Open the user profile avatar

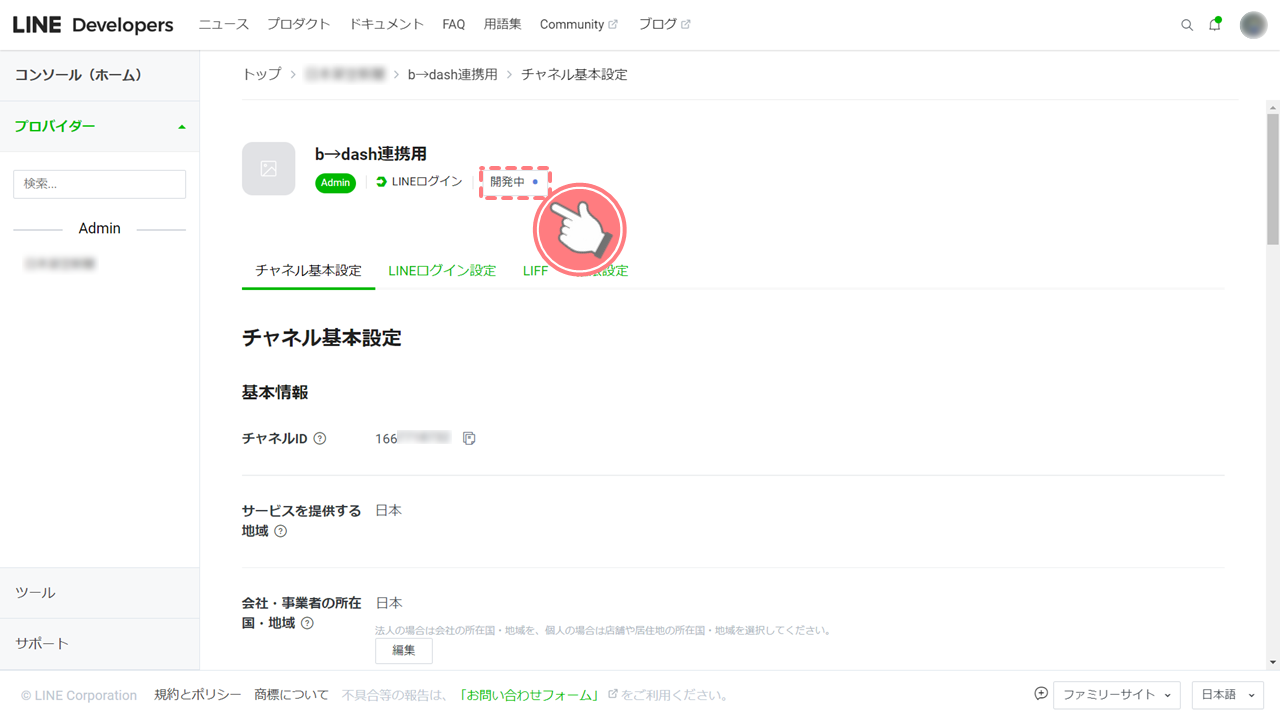point(1253,25)
